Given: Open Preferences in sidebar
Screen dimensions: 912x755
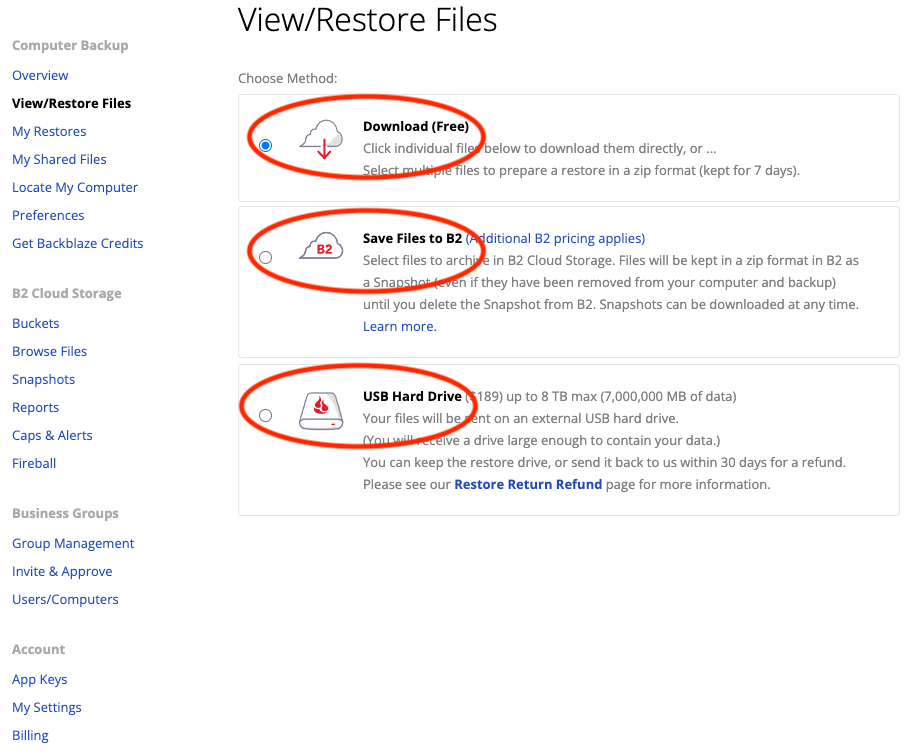Looking at the screenshot, I should [48, 215].
